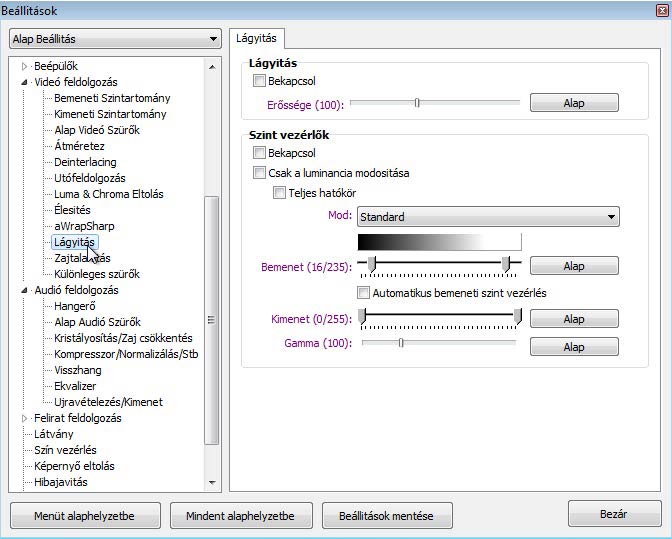The image size is (672, 539).
Task: Click the Bezár button
Action: 614,515
